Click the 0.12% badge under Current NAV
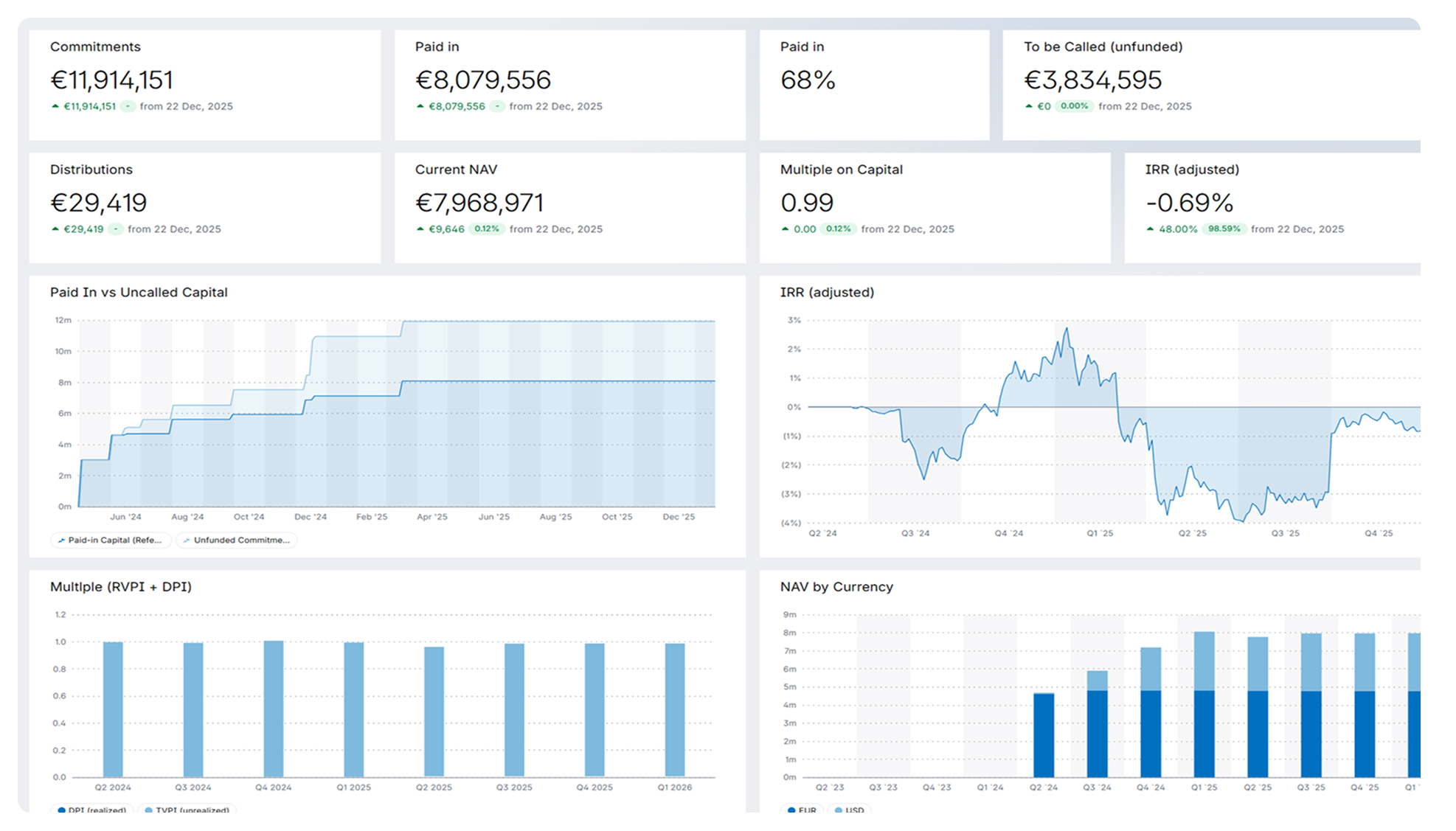This screenshot has height=831, width=1456. (487, 229)
